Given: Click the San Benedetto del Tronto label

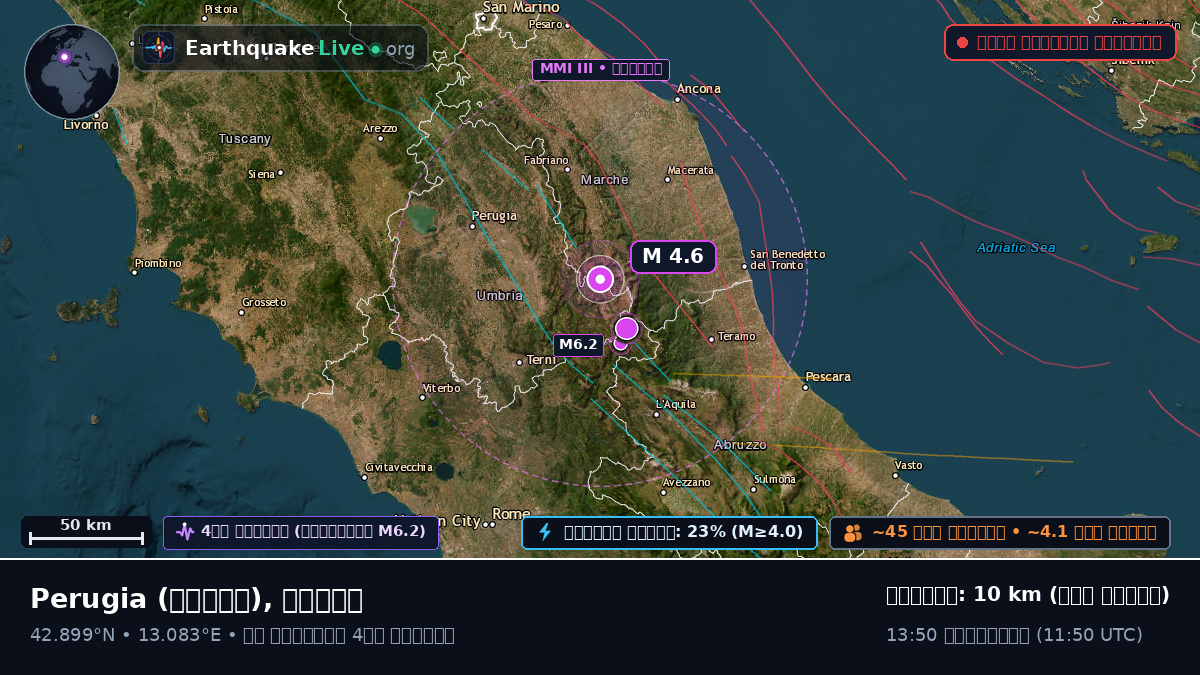Looking at the screenshot, I should pyautogui.click(x=788, y=260).
